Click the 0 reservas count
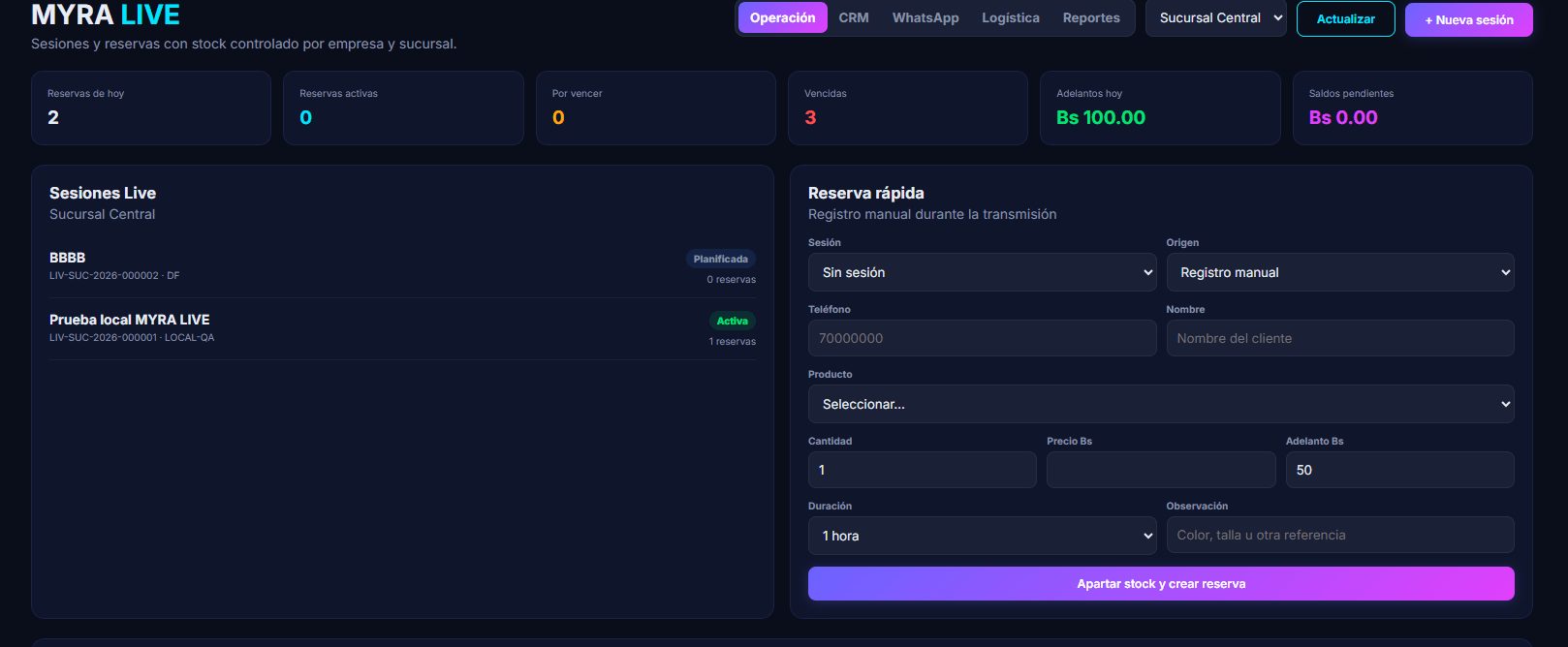This screenshot has height=647, width=1568. 731,280
